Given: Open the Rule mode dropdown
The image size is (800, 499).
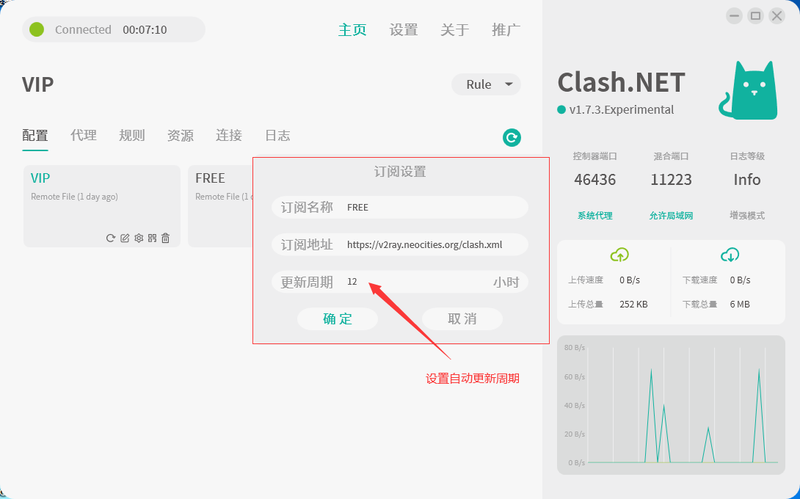Looking at the screenshot, I should (x=486, y=84).
